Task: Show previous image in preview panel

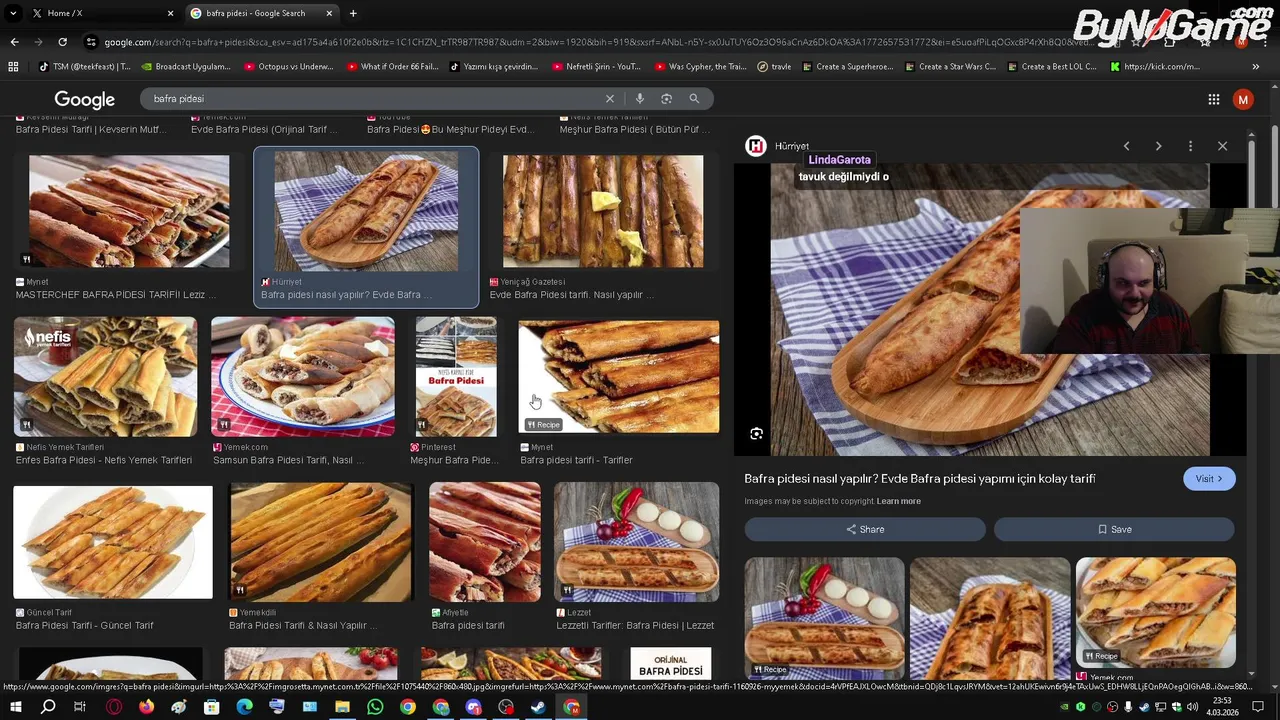Action: coord(1126,146)
